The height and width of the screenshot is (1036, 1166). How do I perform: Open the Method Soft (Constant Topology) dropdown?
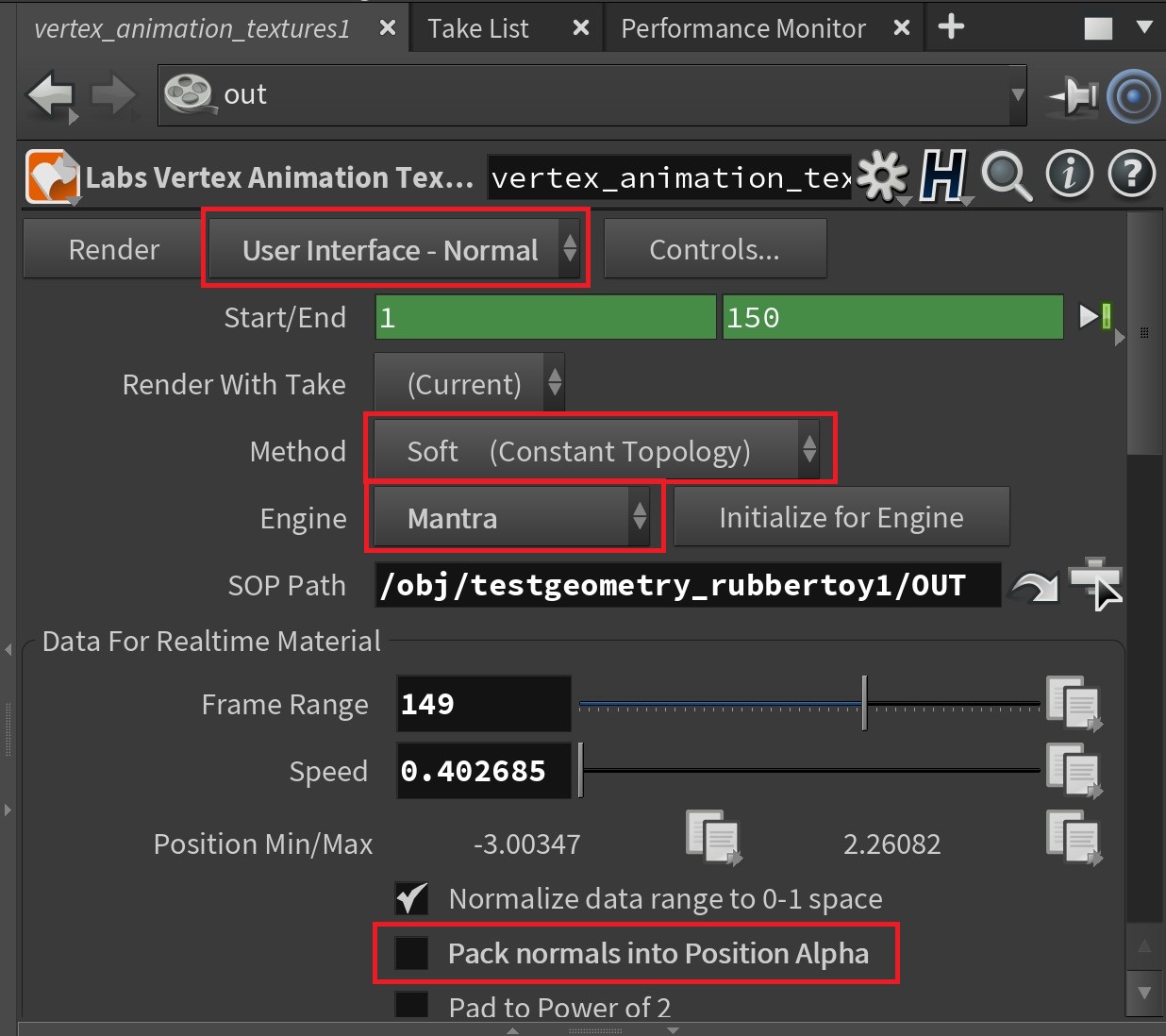596,450
